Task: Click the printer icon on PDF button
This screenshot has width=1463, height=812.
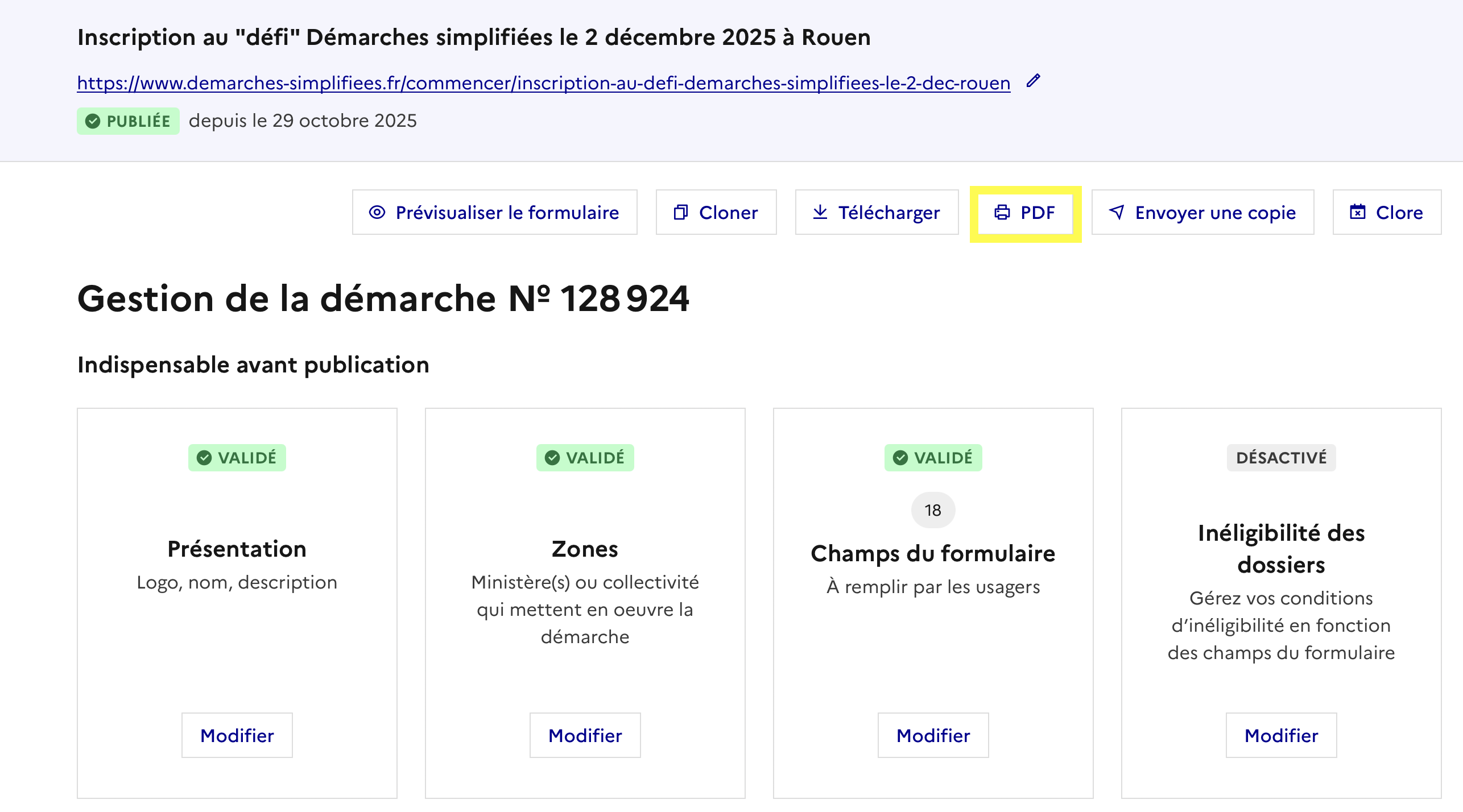Action: (1002, 213)
